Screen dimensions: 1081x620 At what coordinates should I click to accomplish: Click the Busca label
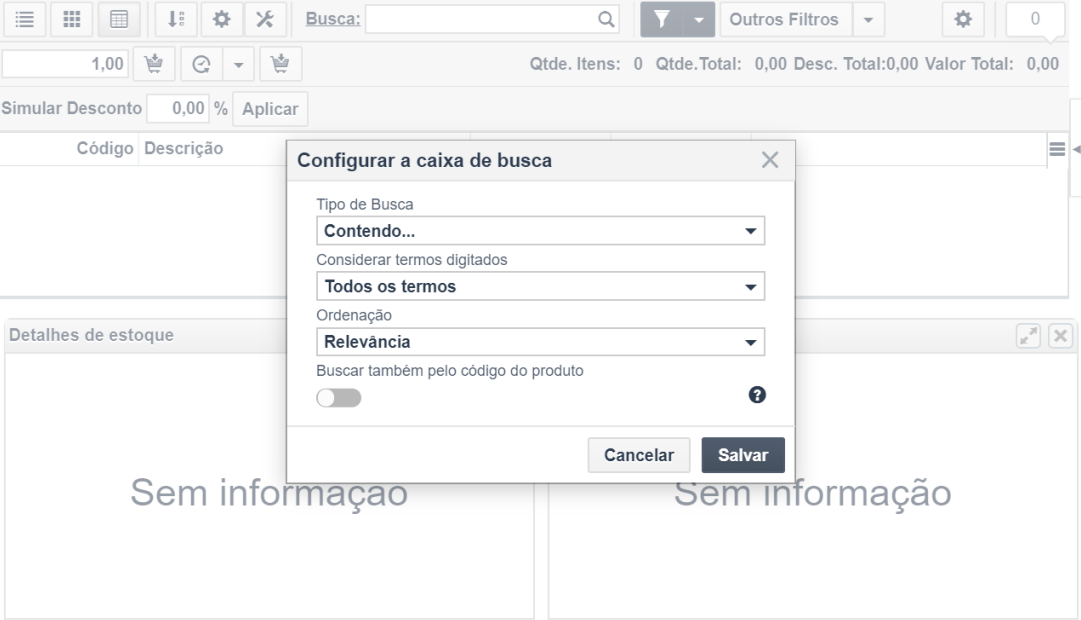[x=333, y=19]
